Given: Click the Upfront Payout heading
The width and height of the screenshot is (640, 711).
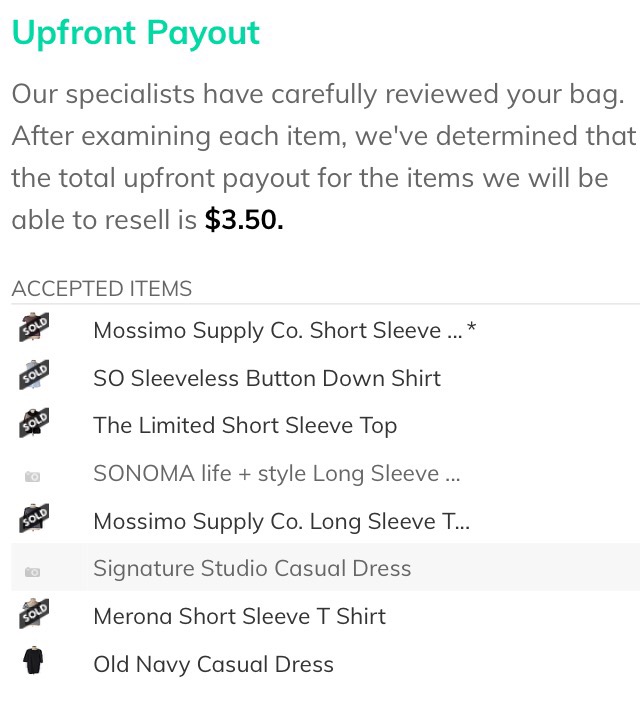Looking at the screenshot, I should (135, 32).
